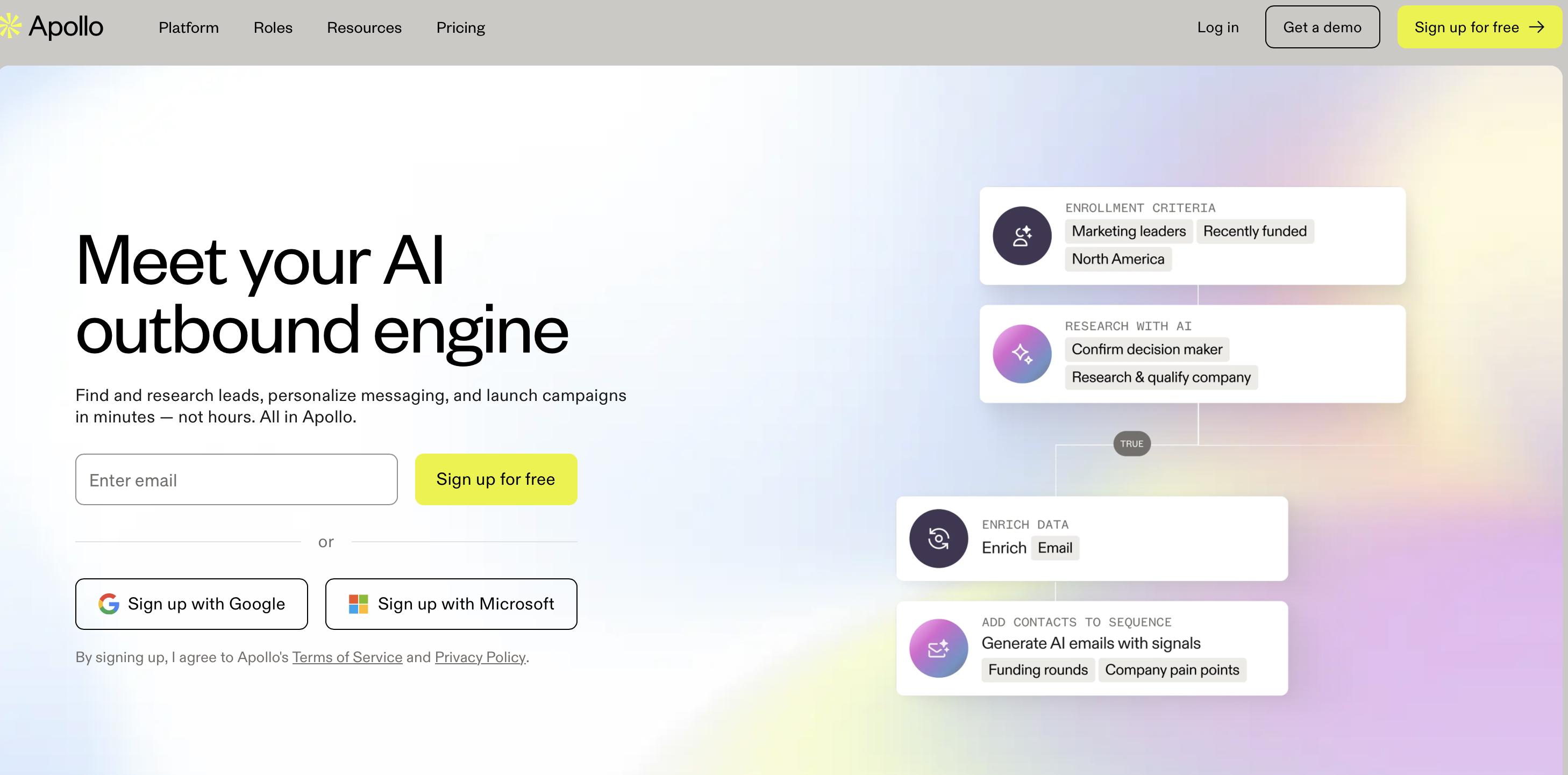Click the TRUE branch badge

[x=1131, y=443]
